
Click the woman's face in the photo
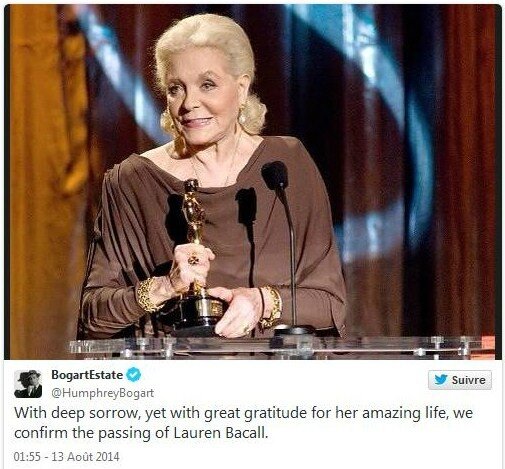click(x=200, y=100)
